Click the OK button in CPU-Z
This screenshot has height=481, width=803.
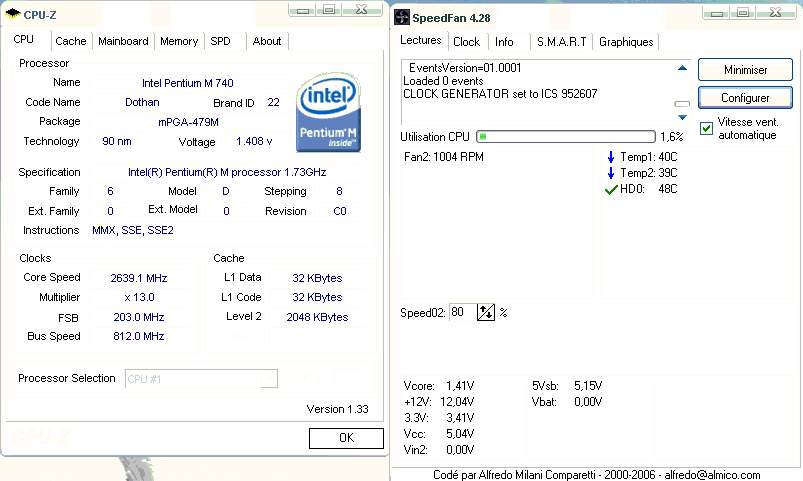tap(346, 438)
